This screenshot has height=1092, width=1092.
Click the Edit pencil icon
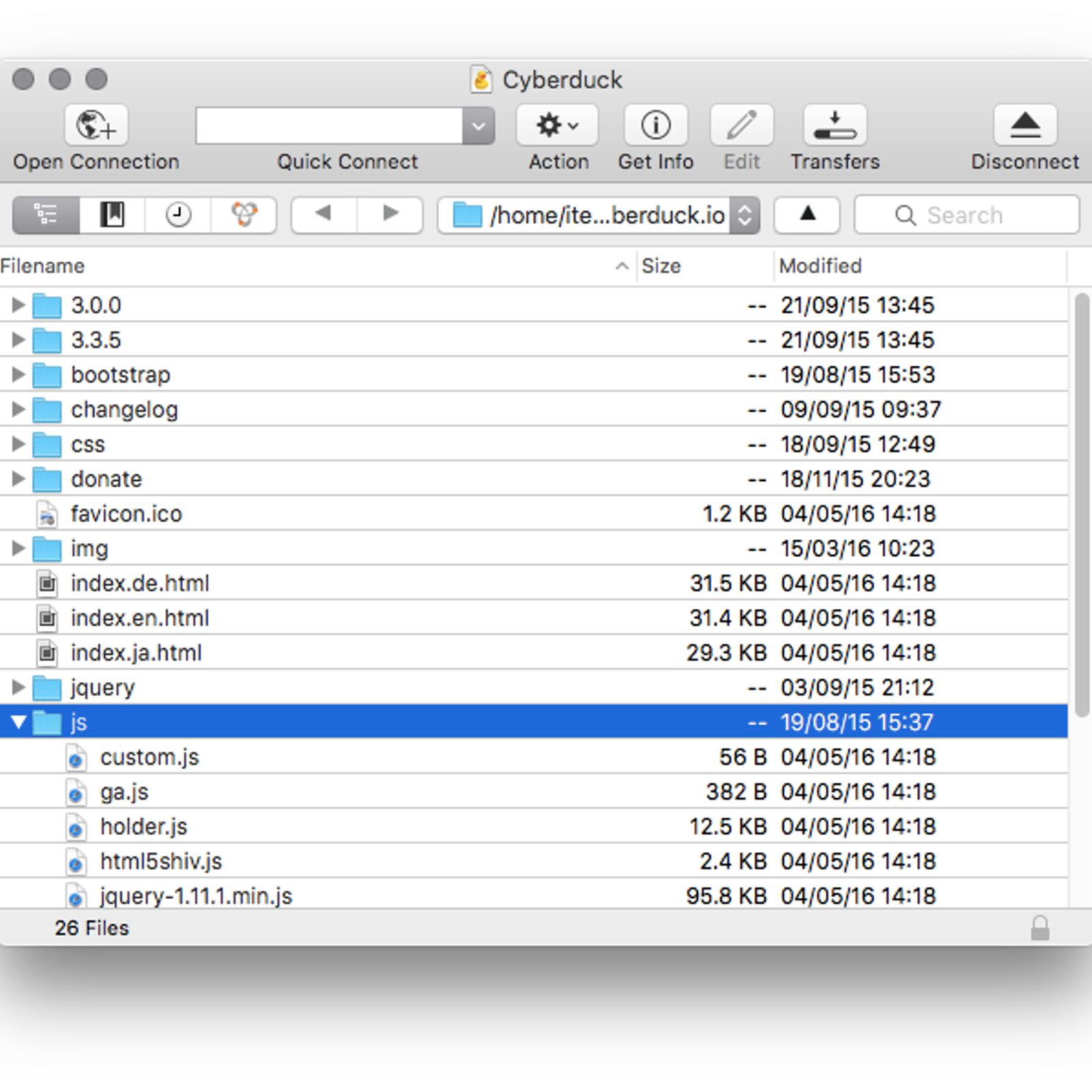click(741, 125)
